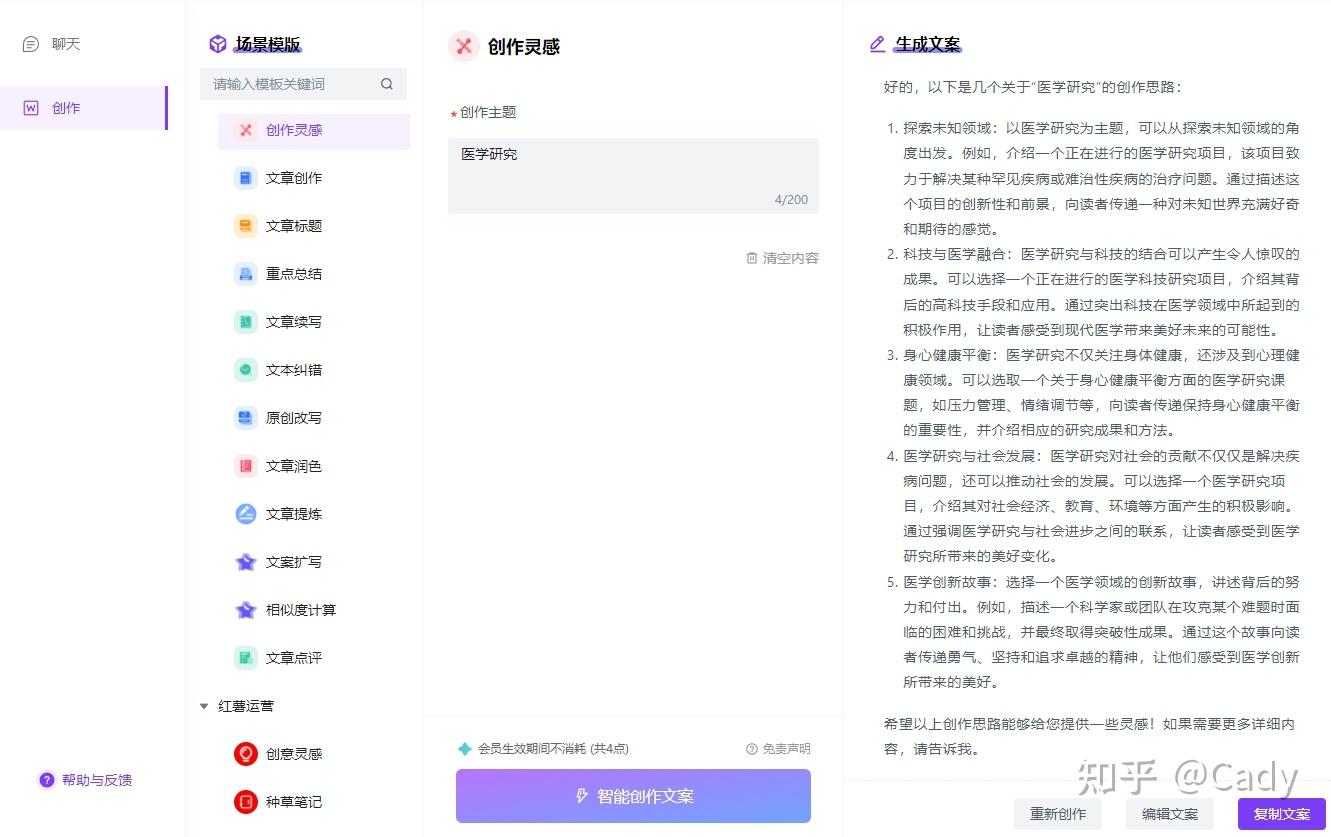
Task: Click the question mark icon beside 帮助与反馈
Action: (46, 780)
